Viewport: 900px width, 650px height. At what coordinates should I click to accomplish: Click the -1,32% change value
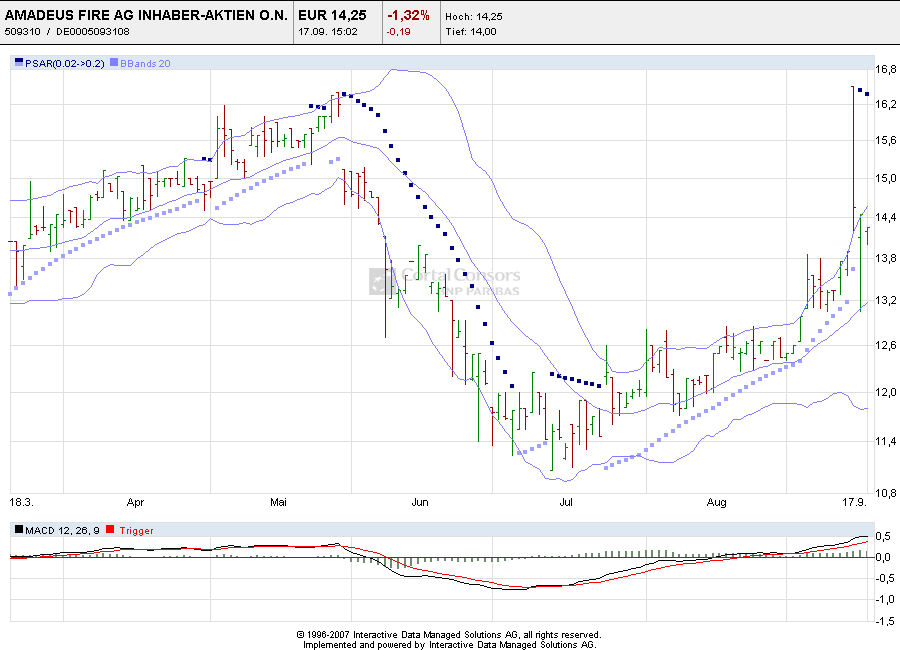click(x=408, y=16)
